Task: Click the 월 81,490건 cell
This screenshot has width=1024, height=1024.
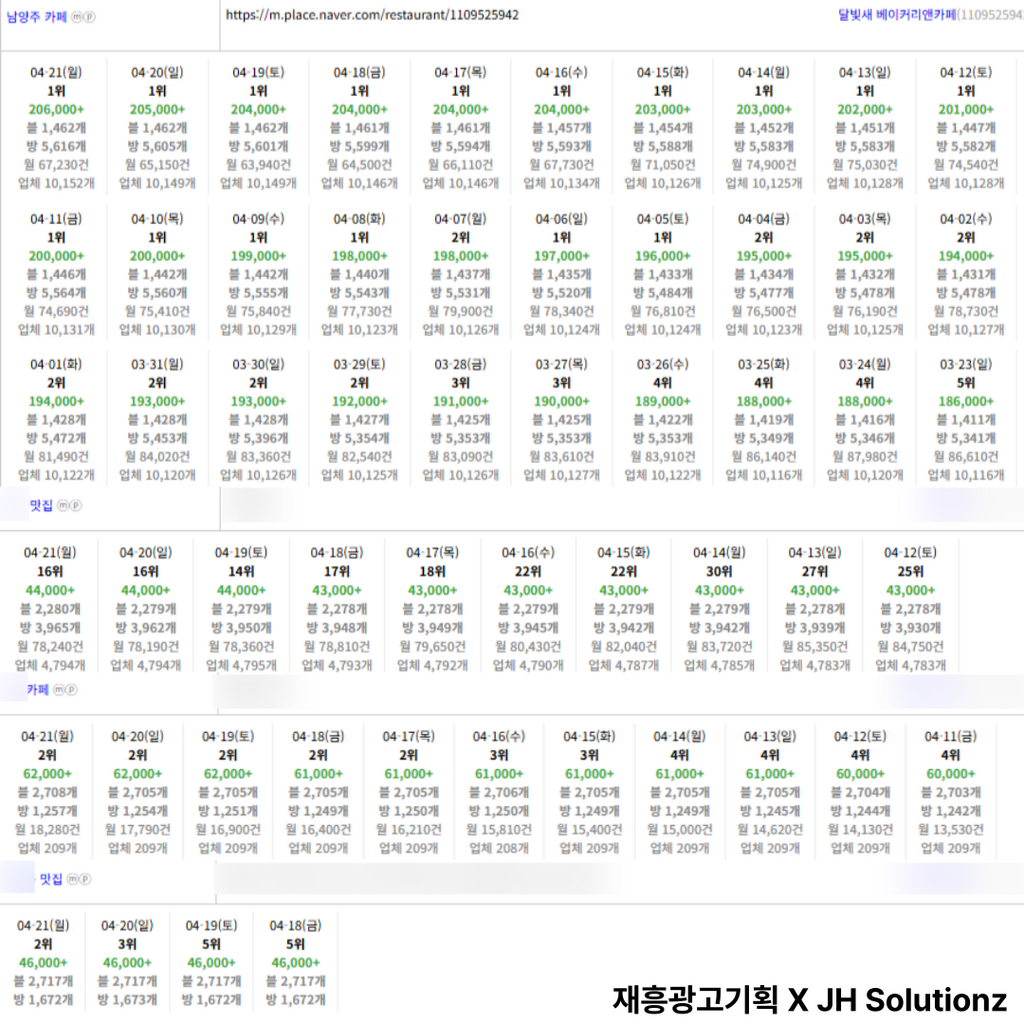Action: (56, 456)
